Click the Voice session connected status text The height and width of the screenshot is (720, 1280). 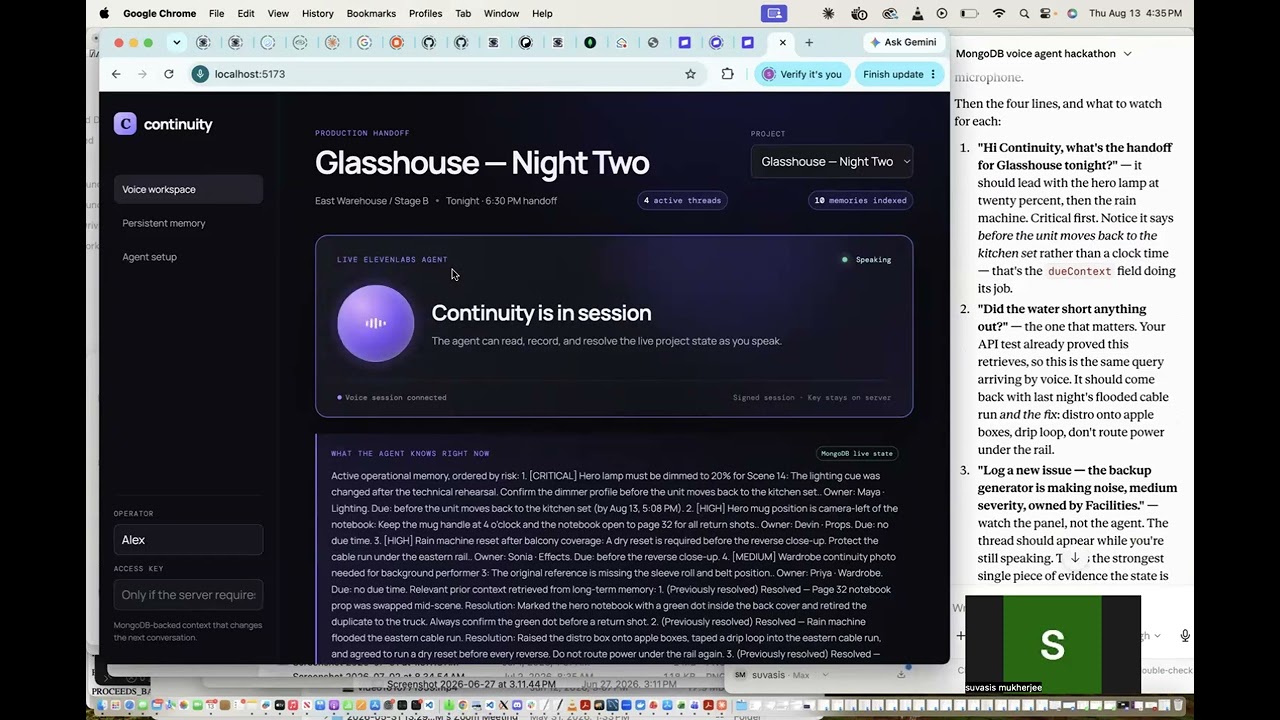pos(392,398)
